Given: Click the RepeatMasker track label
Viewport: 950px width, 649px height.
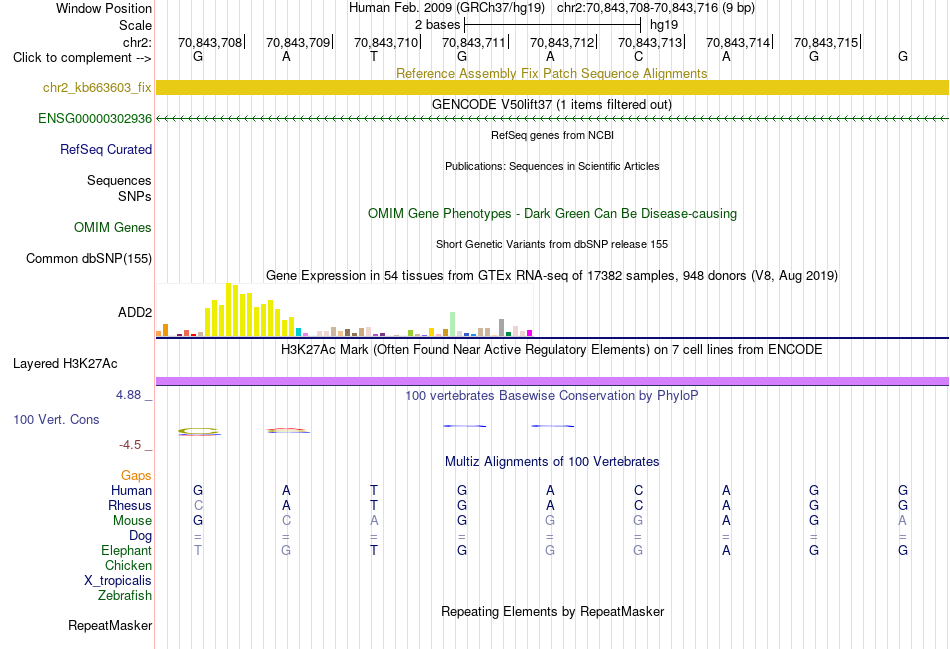Looking at the screenshot, I should tap(110, 625).
